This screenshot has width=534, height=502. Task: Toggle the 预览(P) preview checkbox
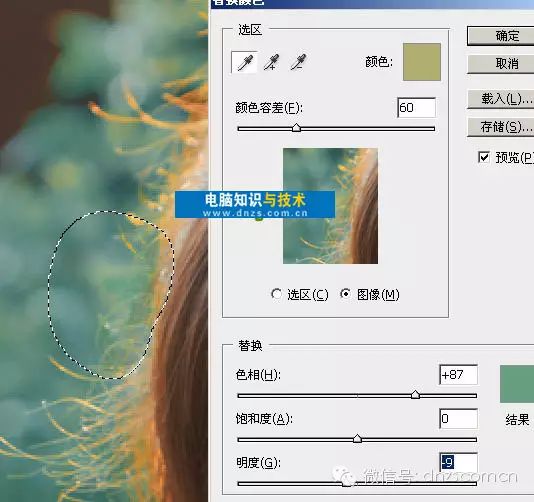pos(484,157)
